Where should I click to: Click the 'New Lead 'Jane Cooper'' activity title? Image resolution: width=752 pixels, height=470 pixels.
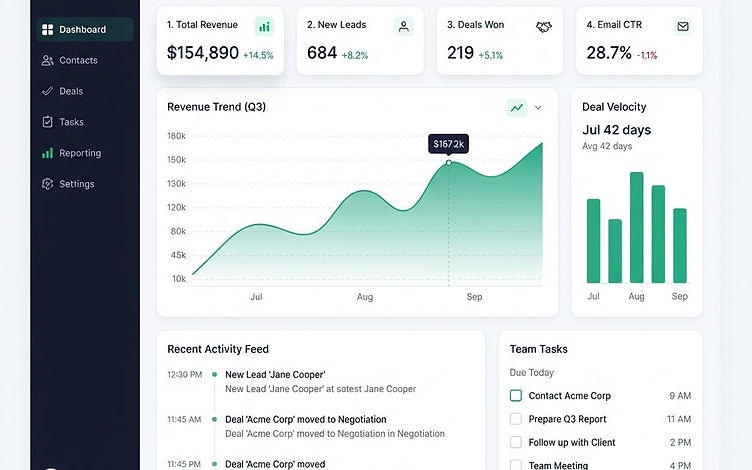click(275, 375)
